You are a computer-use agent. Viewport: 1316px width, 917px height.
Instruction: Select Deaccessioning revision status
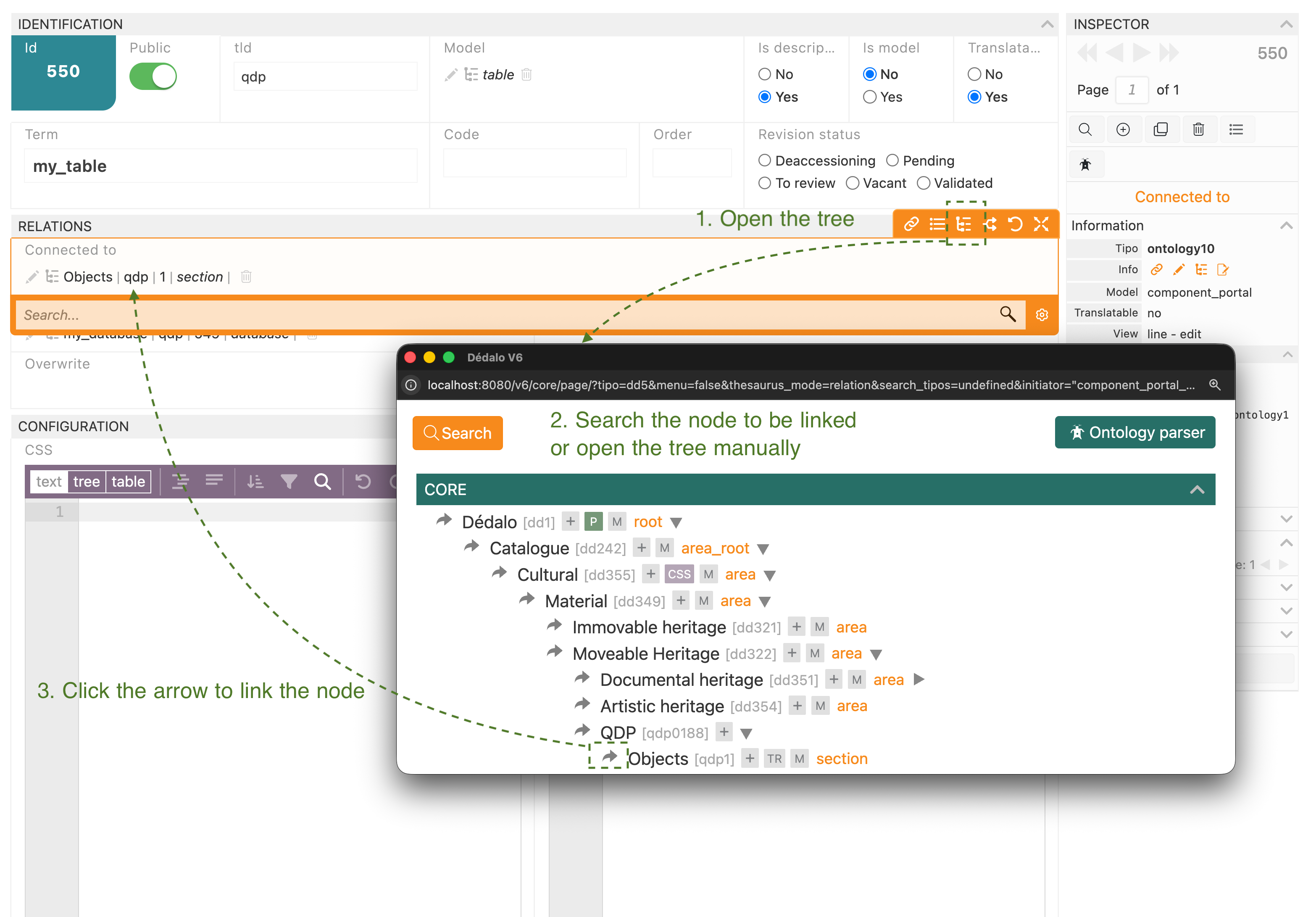[x=765, y=161]
